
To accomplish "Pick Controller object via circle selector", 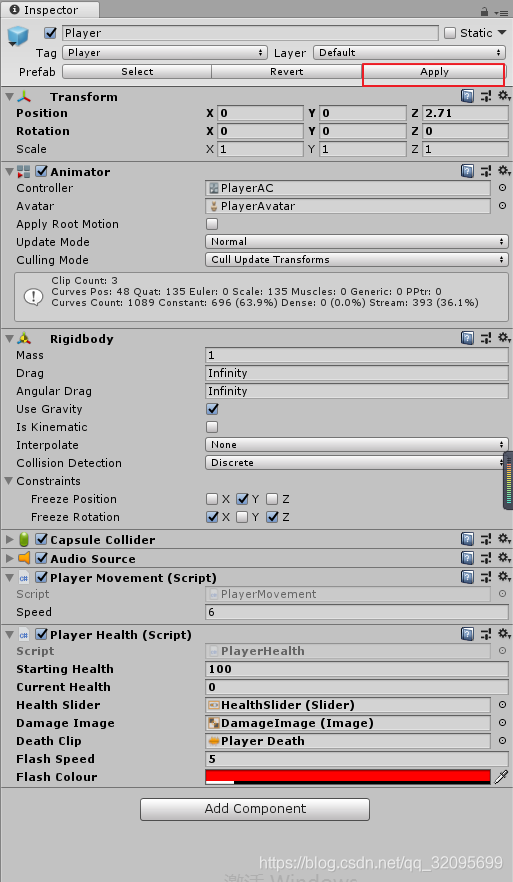I will (x=502, y=188).
